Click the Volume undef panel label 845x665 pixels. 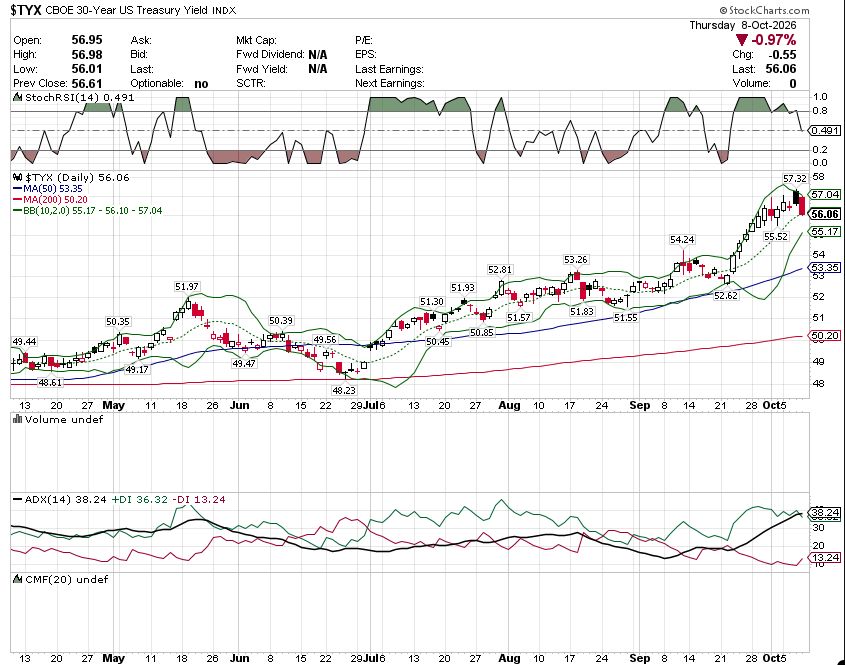click(64, 419)
